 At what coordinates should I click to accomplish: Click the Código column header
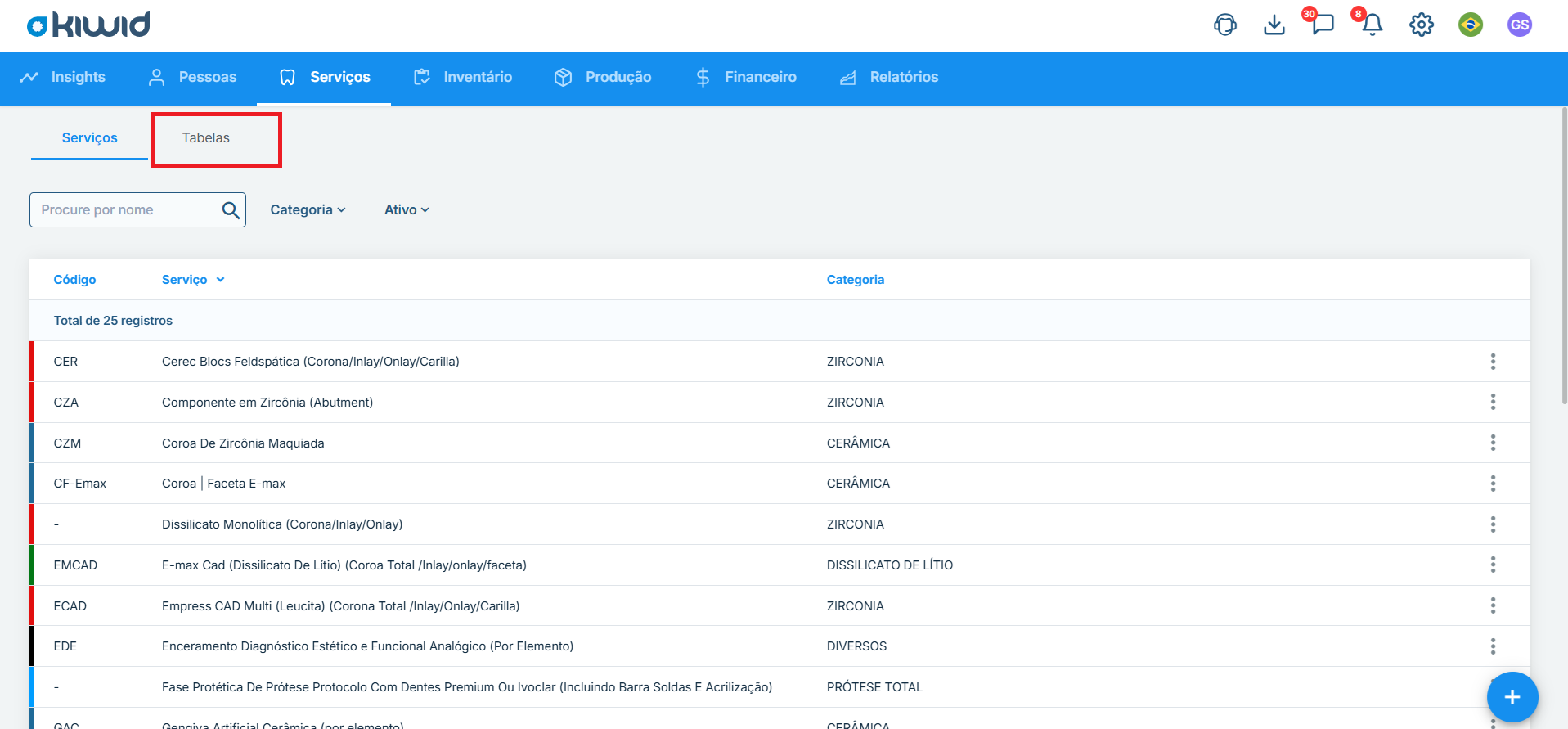click(74, 280)
